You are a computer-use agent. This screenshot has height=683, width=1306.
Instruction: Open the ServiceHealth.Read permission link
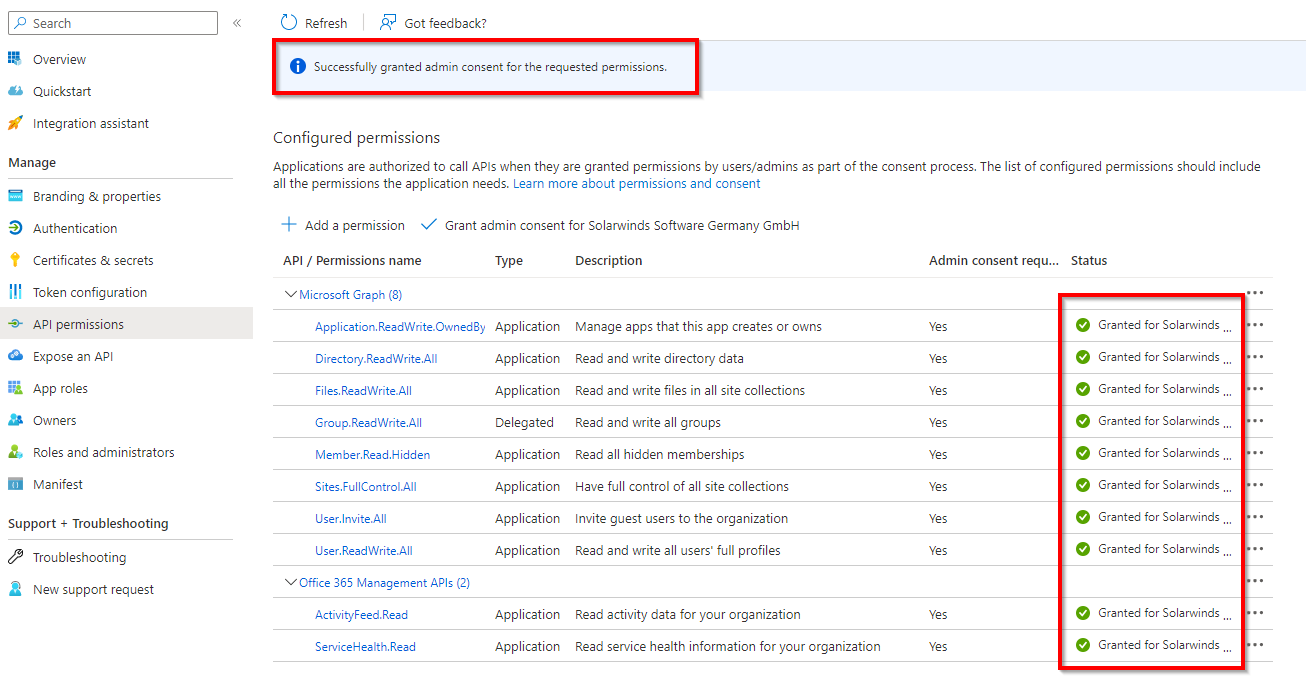[365, 647]
